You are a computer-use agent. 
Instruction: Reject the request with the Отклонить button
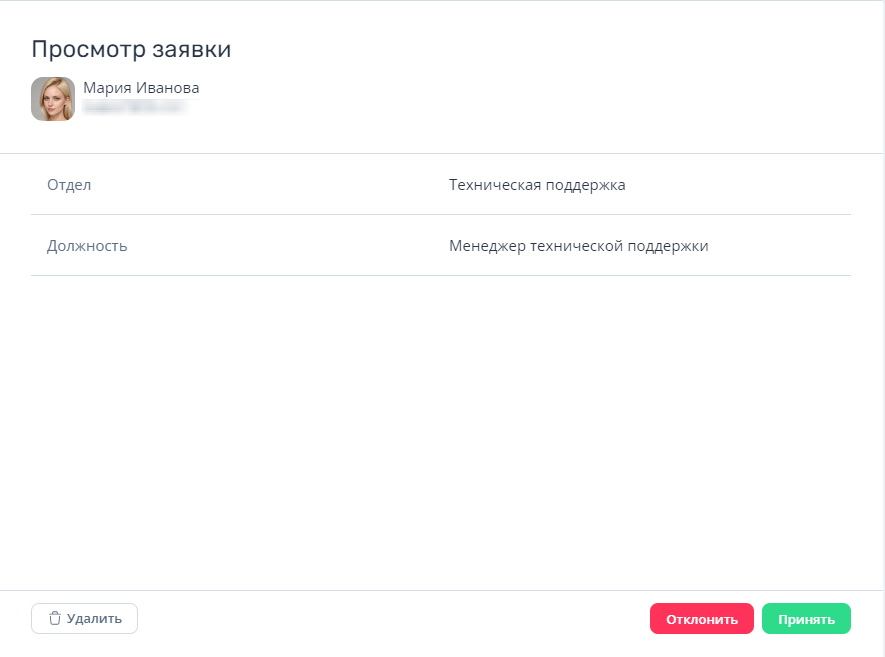tap(701, 619)
